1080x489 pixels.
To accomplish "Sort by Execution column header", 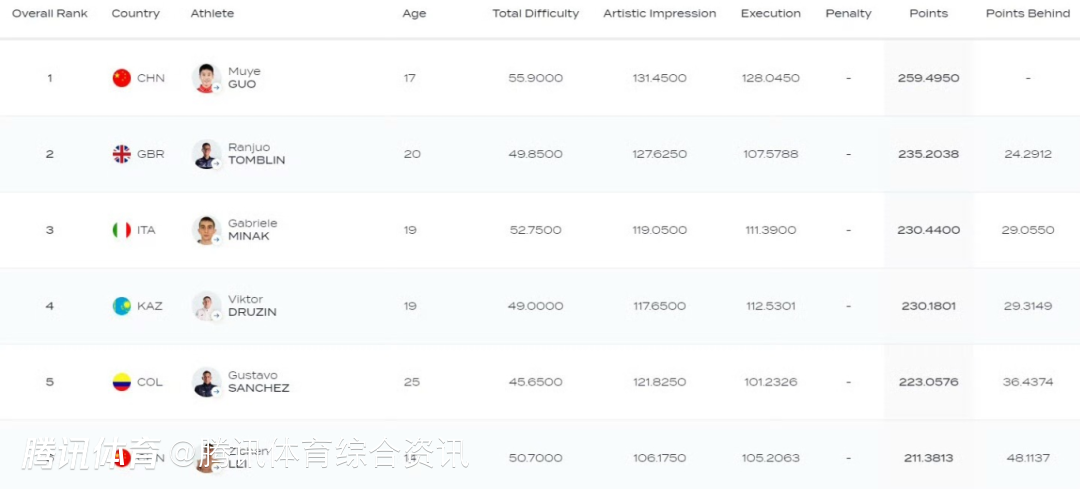I will [x=771, y=14].
